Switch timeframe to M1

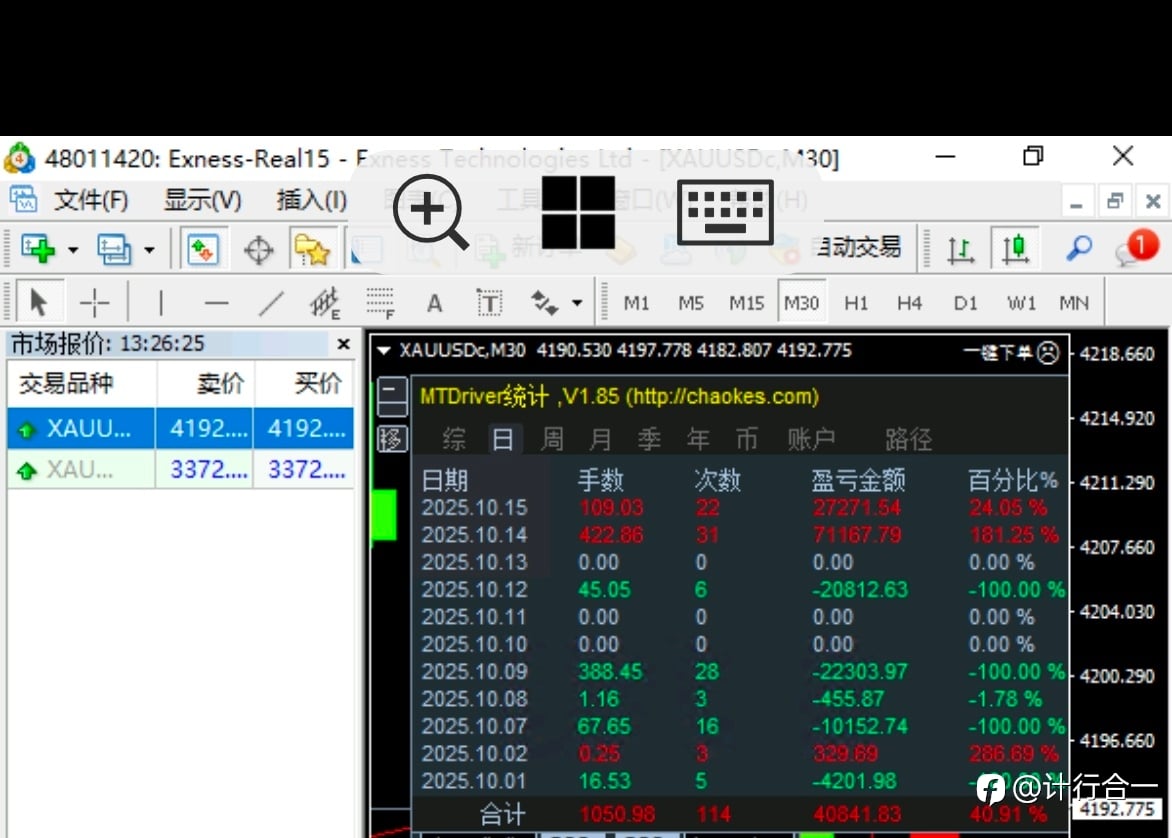pos(636,303)
